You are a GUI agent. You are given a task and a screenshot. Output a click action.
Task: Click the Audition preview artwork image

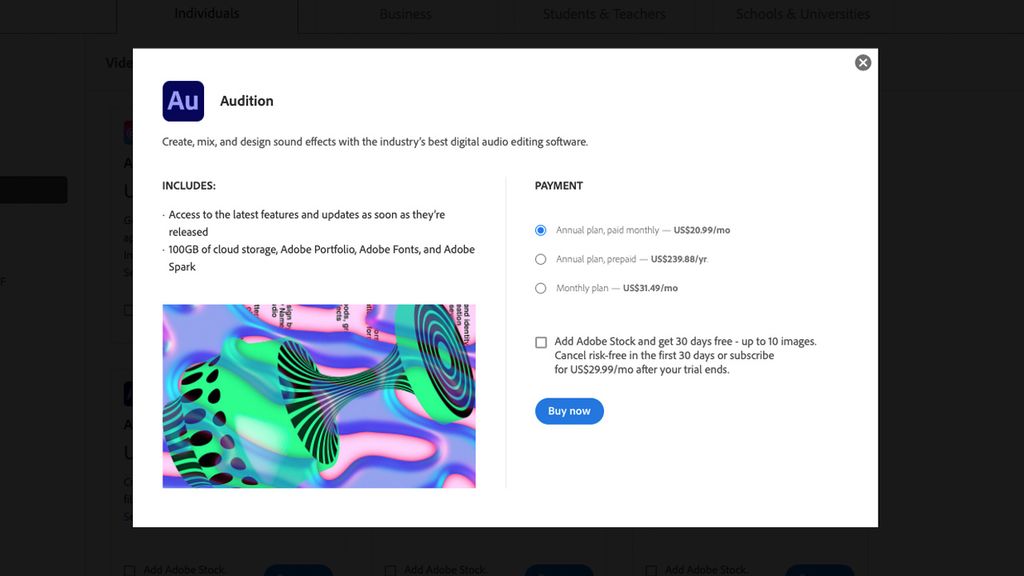click(318, 397)
